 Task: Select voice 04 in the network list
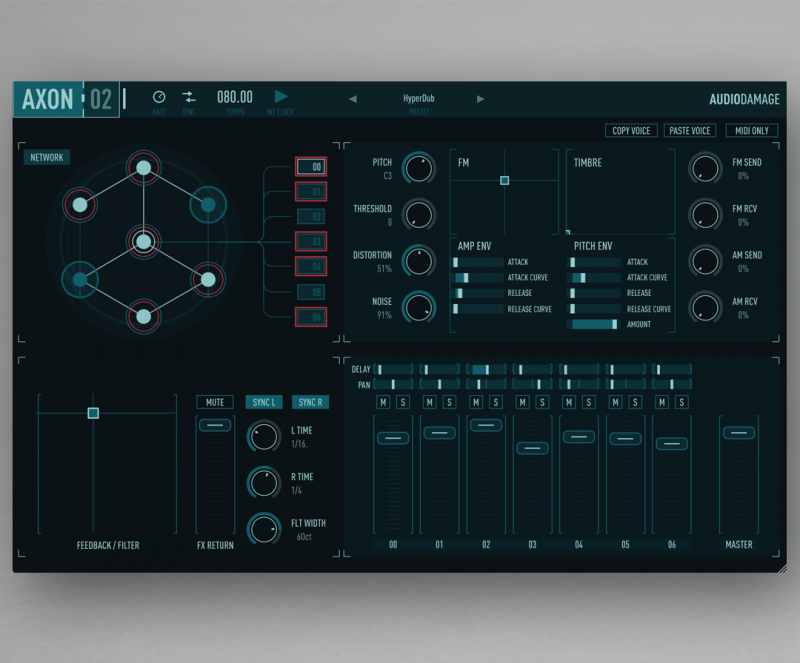pyautogui.click(x=310, y=266)
